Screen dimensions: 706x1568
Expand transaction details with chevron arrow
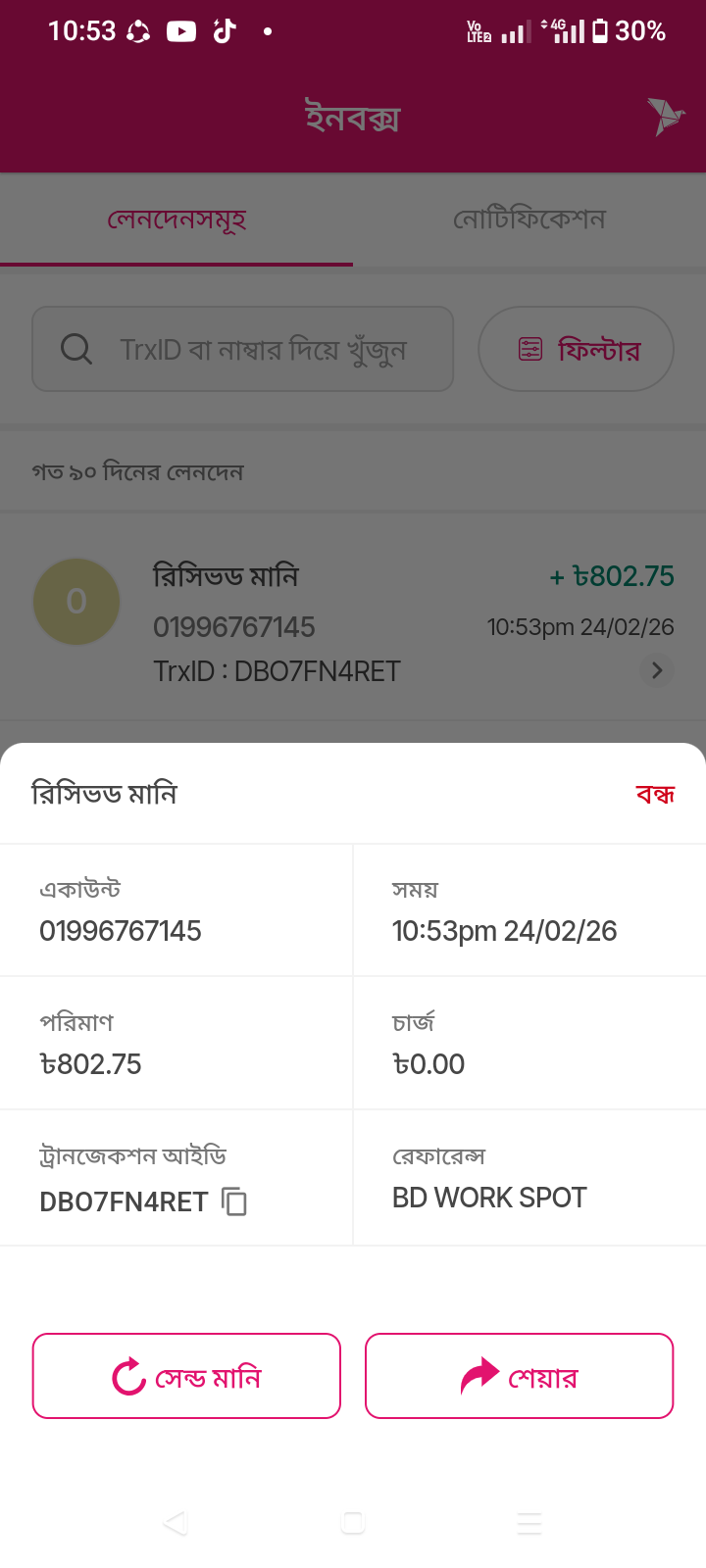pyautogui.click(x=657, y=670)
